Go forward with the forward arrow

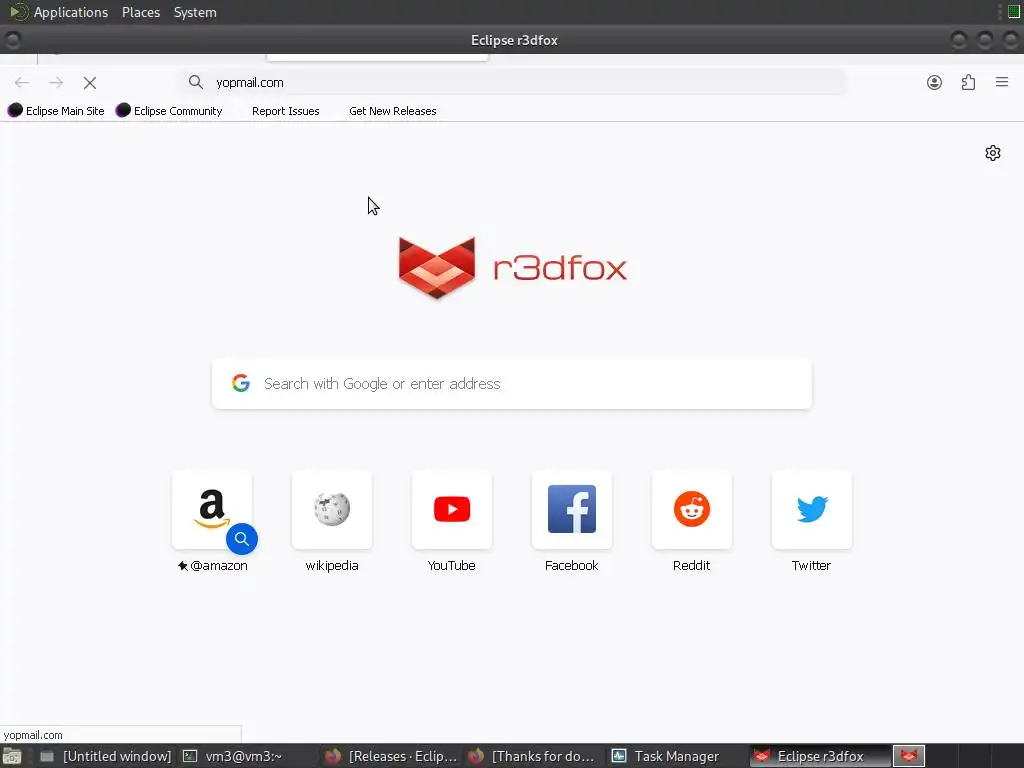pos(56,82)
